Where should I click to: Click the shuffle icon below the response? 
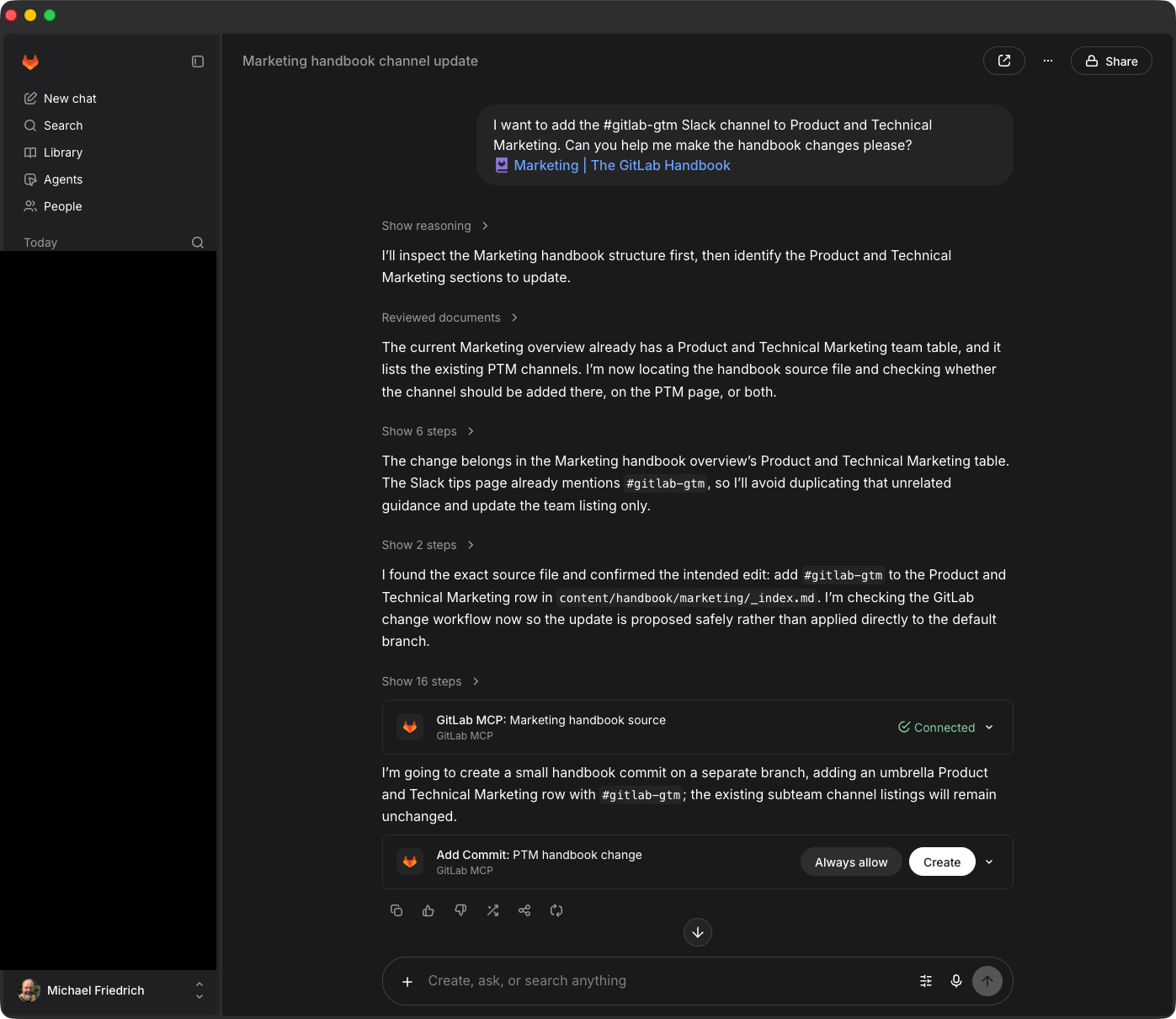[x=492, y=910]
